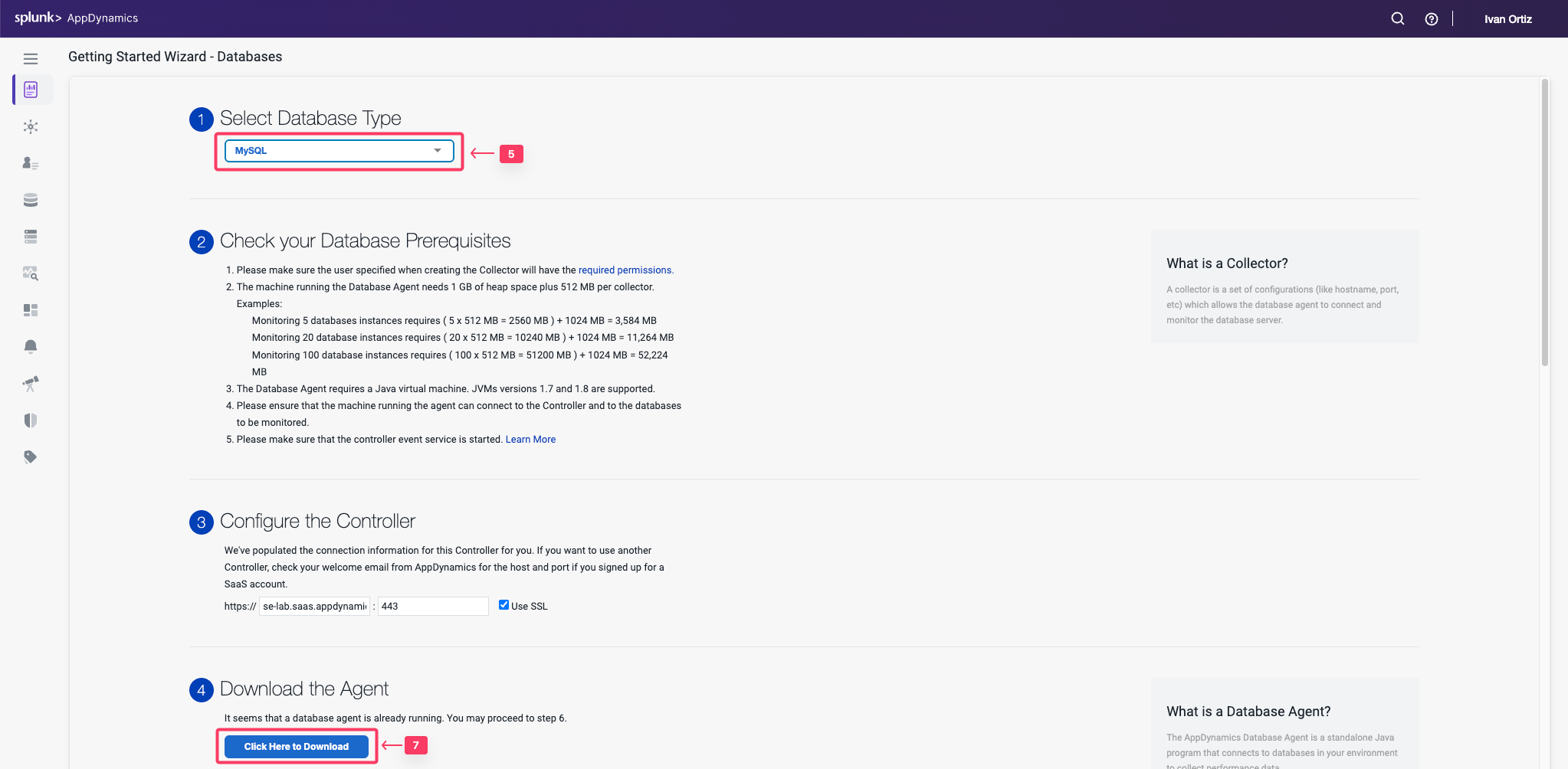Viewport: 1568px width, 769px height.
Task: Open the Ivan Ortiz user menu
Action: [1507, 19]
